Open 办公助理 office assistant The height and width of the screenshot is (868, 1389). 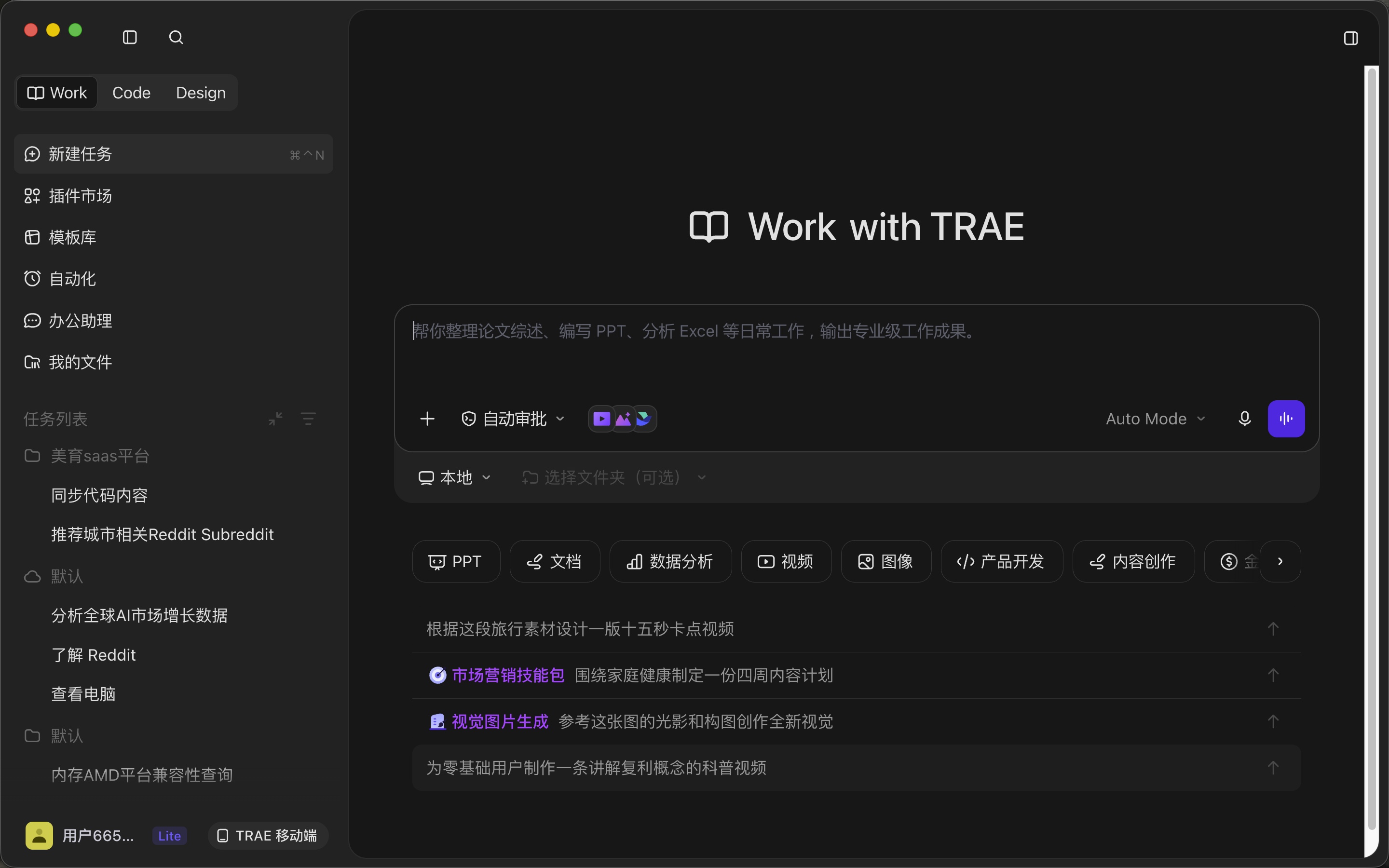173,320
